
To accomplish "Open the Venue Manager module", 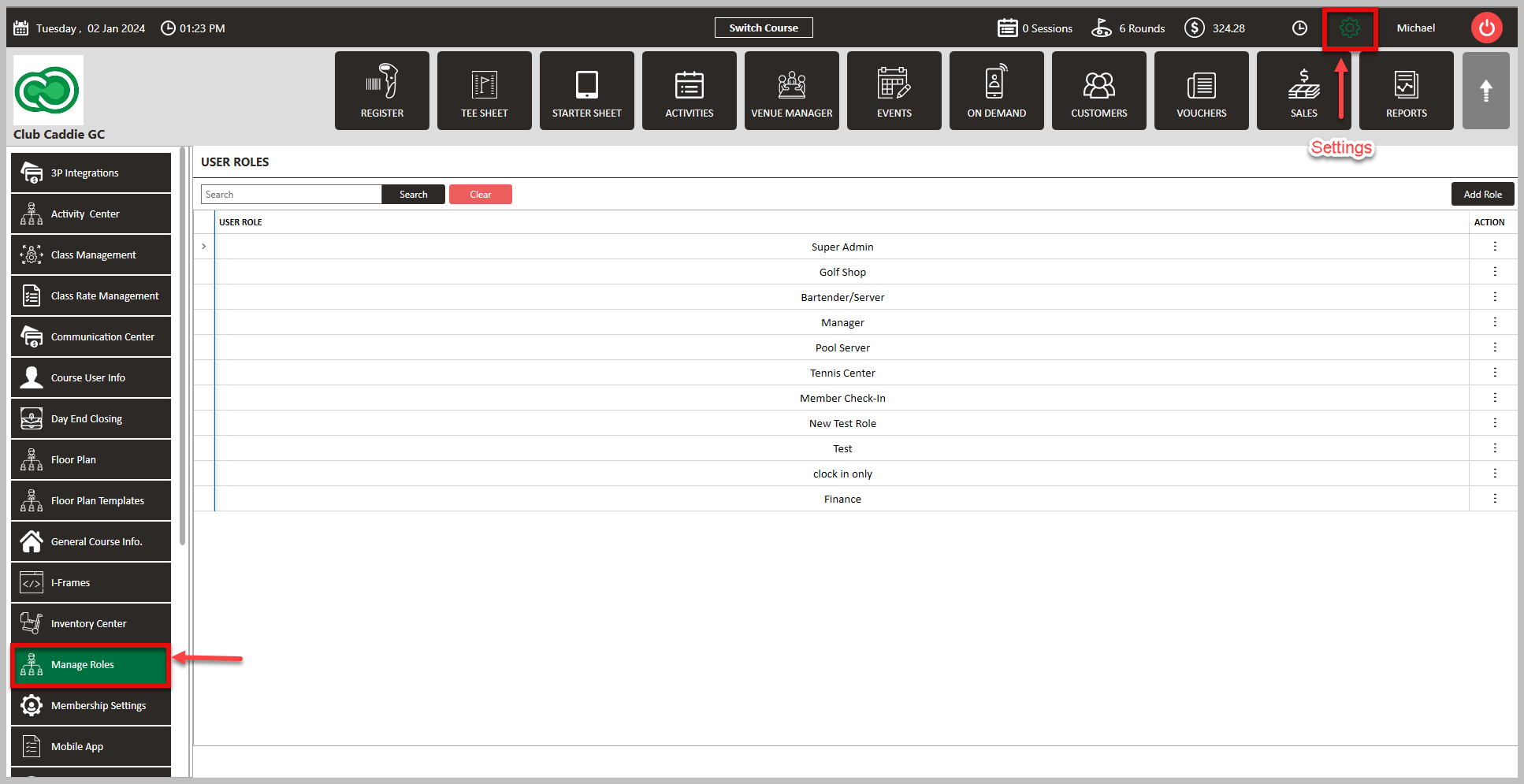I will (792, 91).
